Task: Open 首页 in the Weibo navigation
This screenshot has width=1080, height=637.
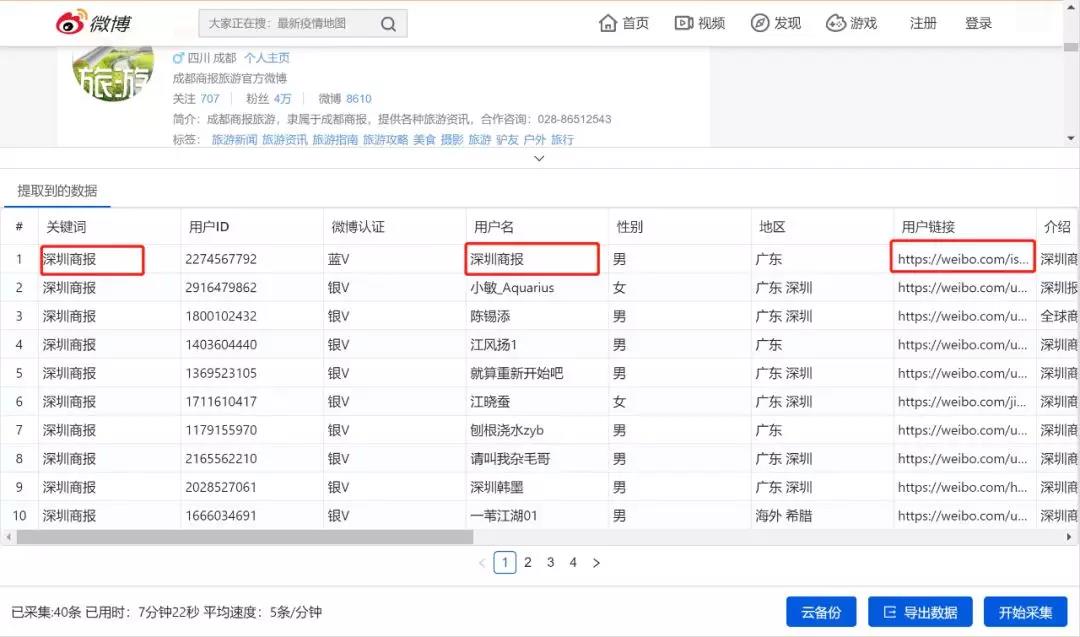Action: [x=635, y=23]
